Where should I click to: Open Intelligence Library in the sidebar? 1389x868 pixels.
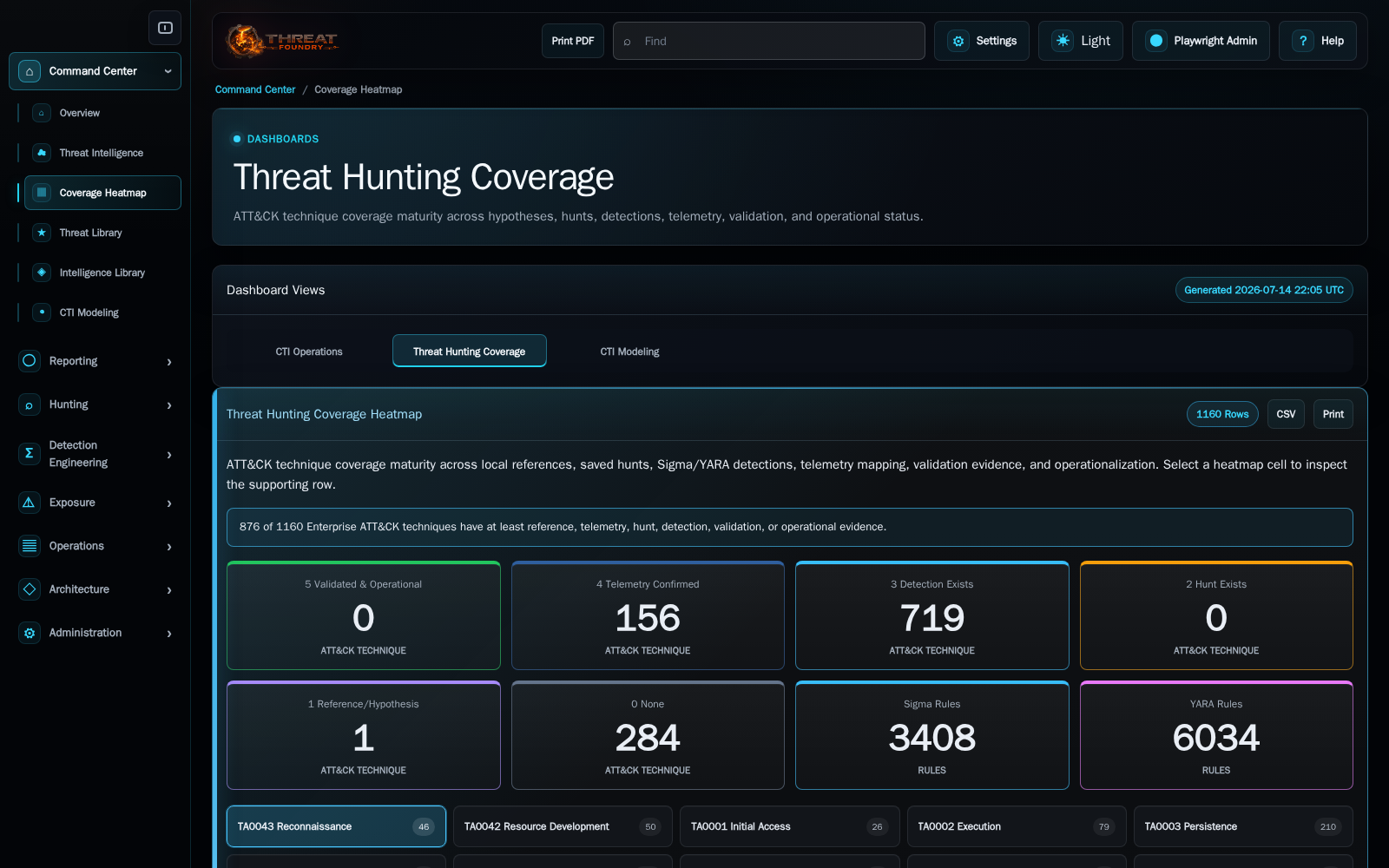pyautogui.click(x=102, y=273)
